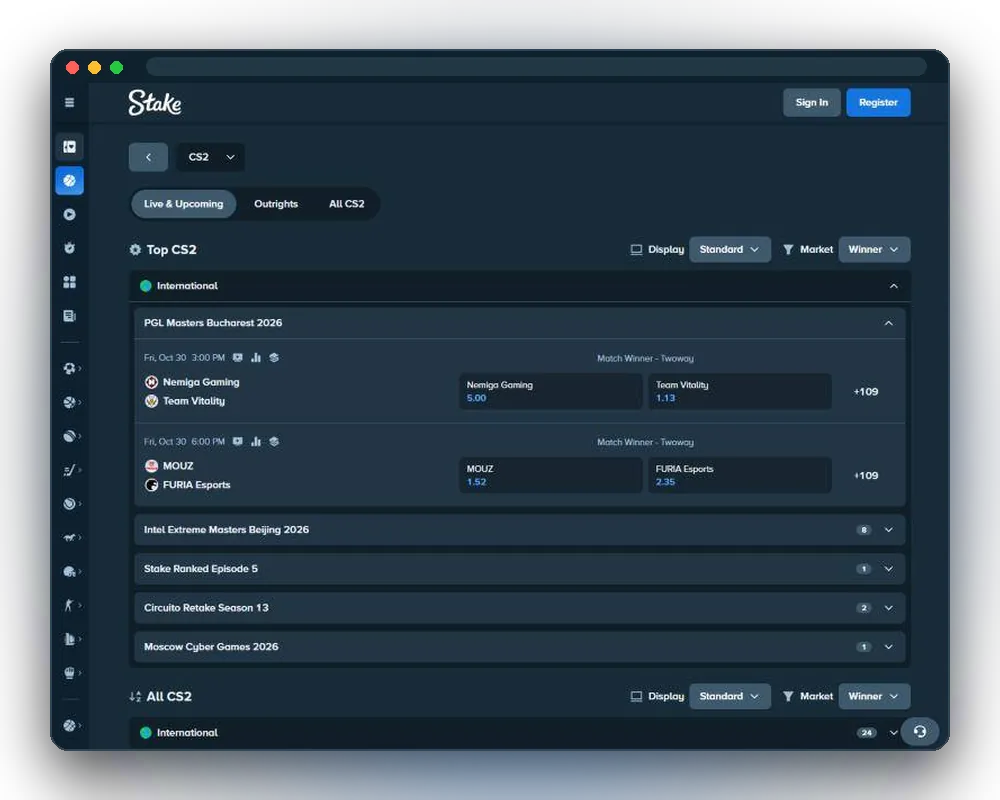Open the news sheet icon in sidebar
Viewport: 1000px width, 800px height.
[x=70, y=316]
